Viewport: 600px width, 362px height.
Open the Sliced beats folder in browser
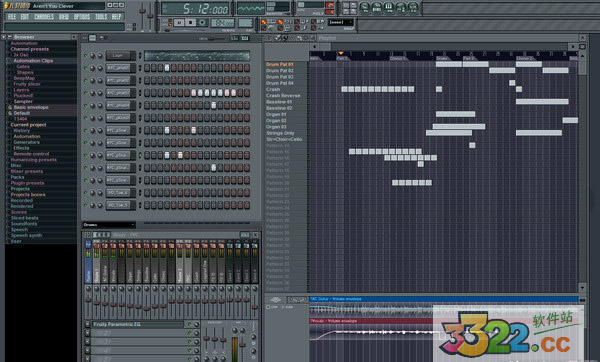point(24,218)
